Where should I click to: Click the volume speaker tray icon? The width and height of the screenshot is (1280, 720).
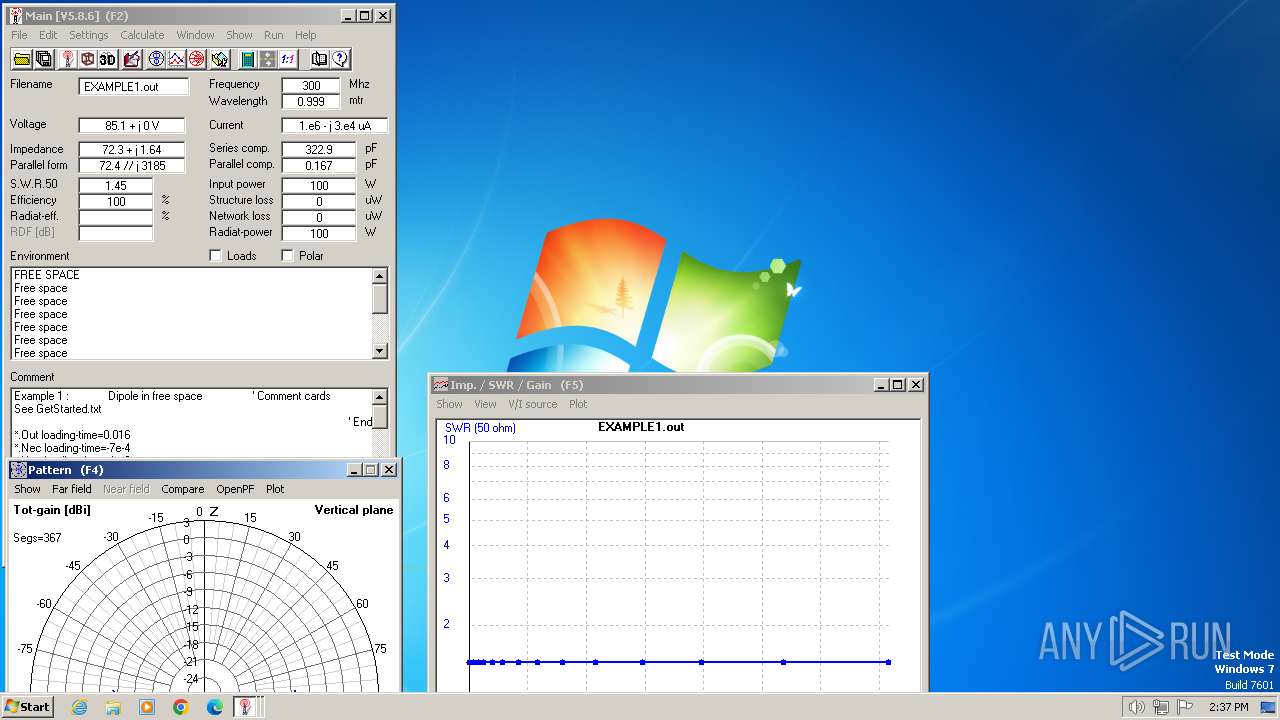click(x=1136, y=707)
